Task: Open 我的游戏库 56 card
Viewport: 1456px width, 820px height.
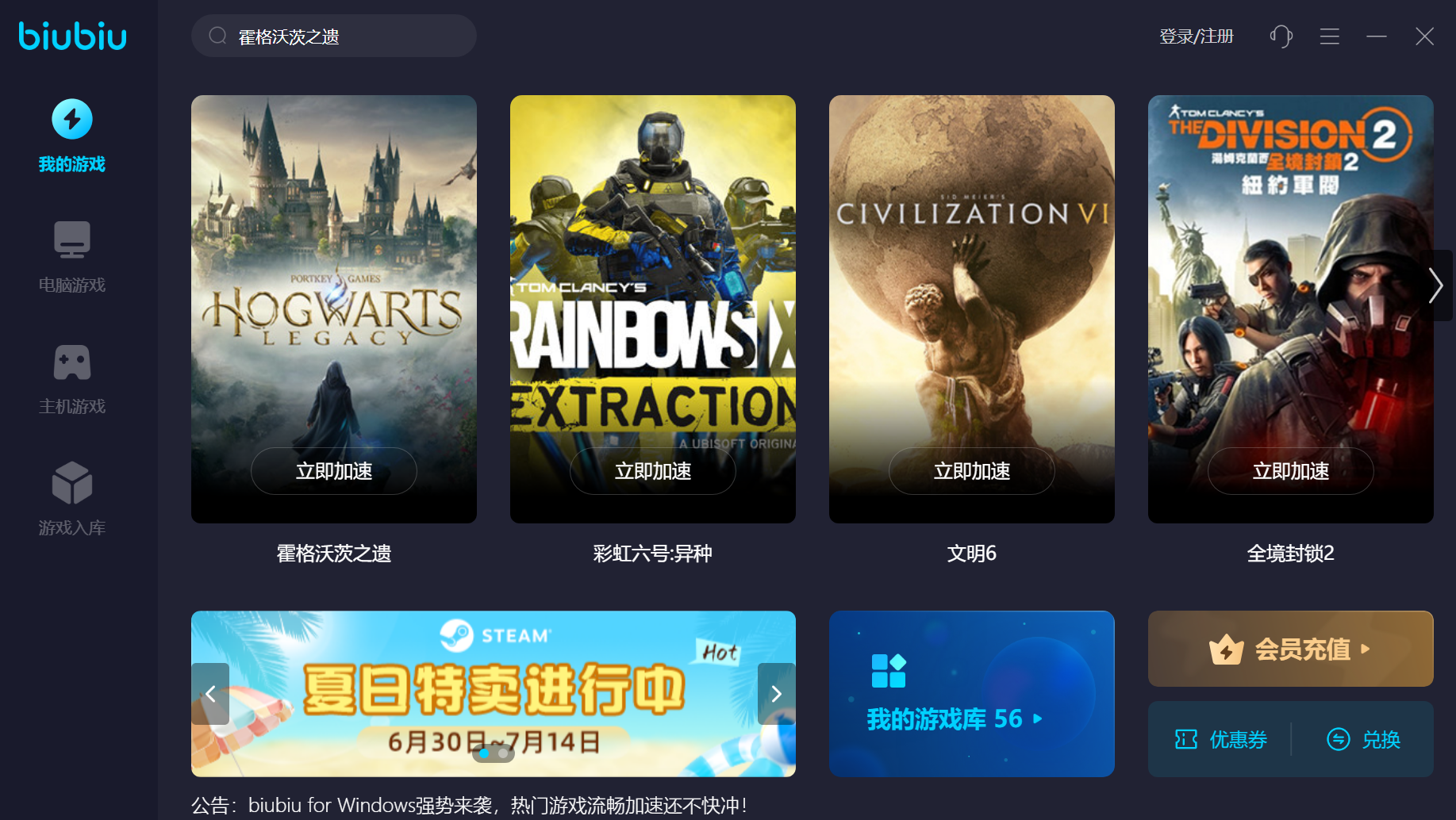Action: [972, 694]
